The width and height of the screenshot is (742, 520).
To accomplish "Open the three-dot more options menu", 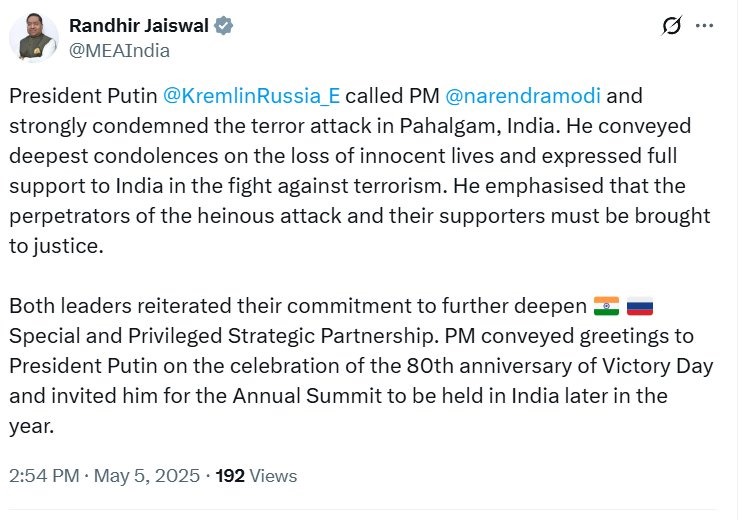I will tap(706, 26).
